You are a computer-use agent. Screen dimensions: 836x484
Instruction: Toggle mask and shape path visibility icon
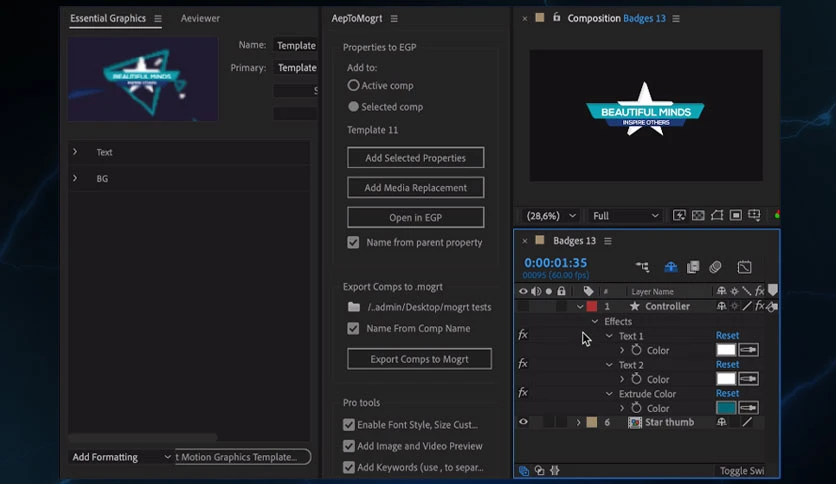pyautogui.click(x=717, y=215)
